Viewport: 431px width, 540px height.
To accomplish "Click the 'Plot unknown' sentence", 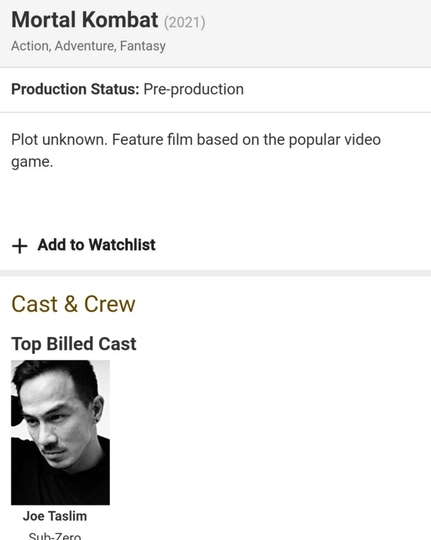I will (x=60, y=140).
